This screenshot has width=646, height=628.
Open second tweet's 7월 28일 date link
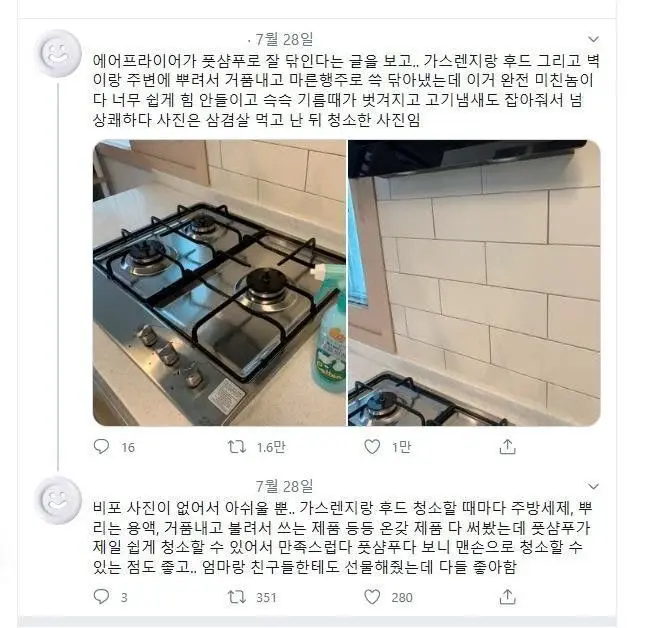[x=284, y=486]
